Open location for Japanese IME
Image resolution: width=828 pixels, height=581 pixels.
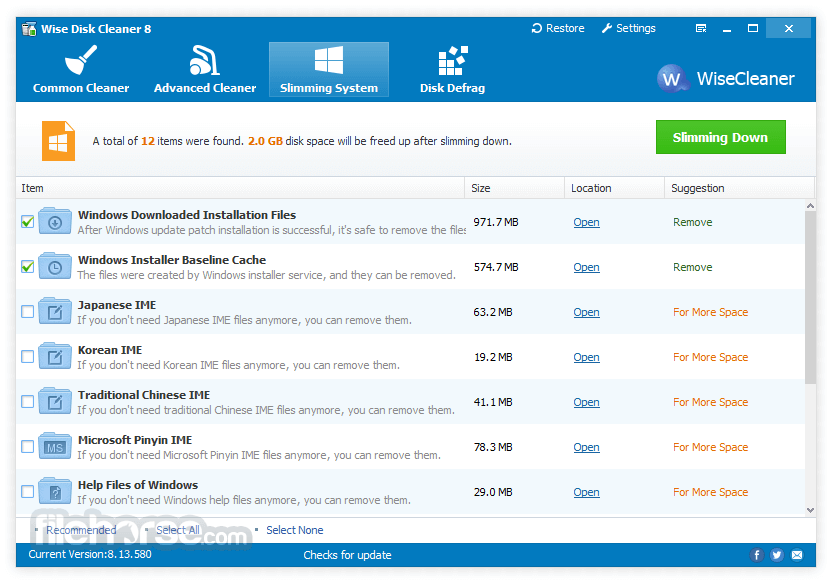coord(586,312)
